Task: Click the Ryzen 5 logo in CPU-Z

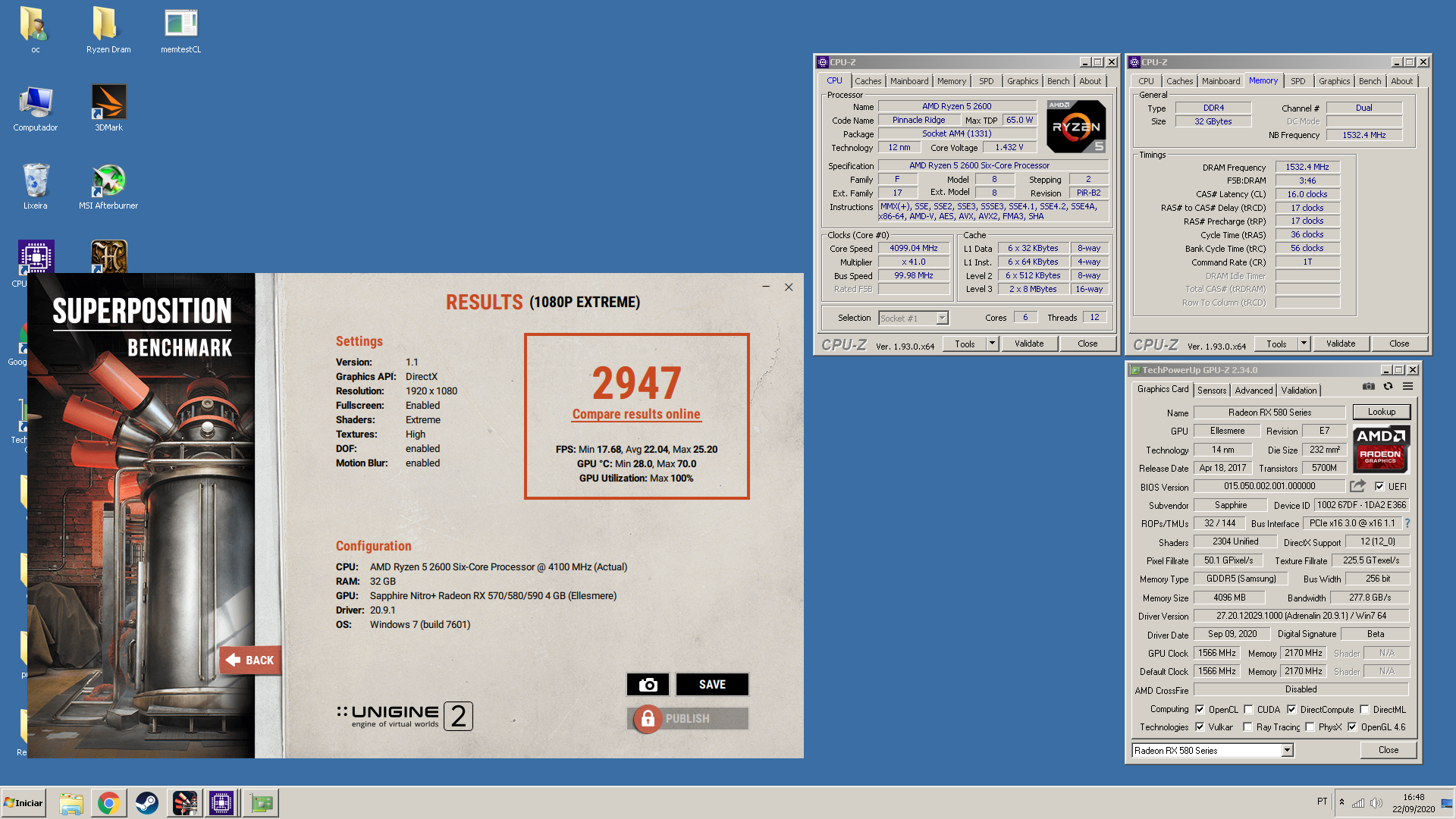Action: [x=1076, y=127]
